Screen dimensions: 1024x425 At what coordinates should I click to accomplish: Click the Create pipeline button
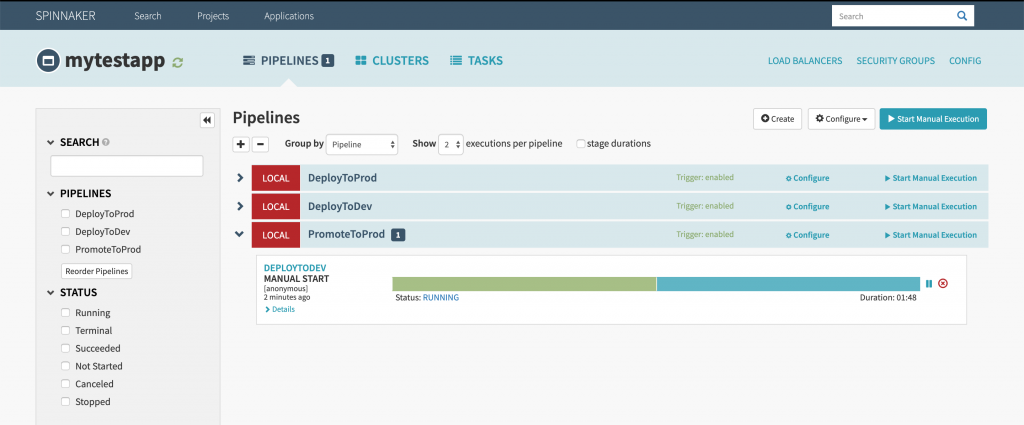point(777,119)
